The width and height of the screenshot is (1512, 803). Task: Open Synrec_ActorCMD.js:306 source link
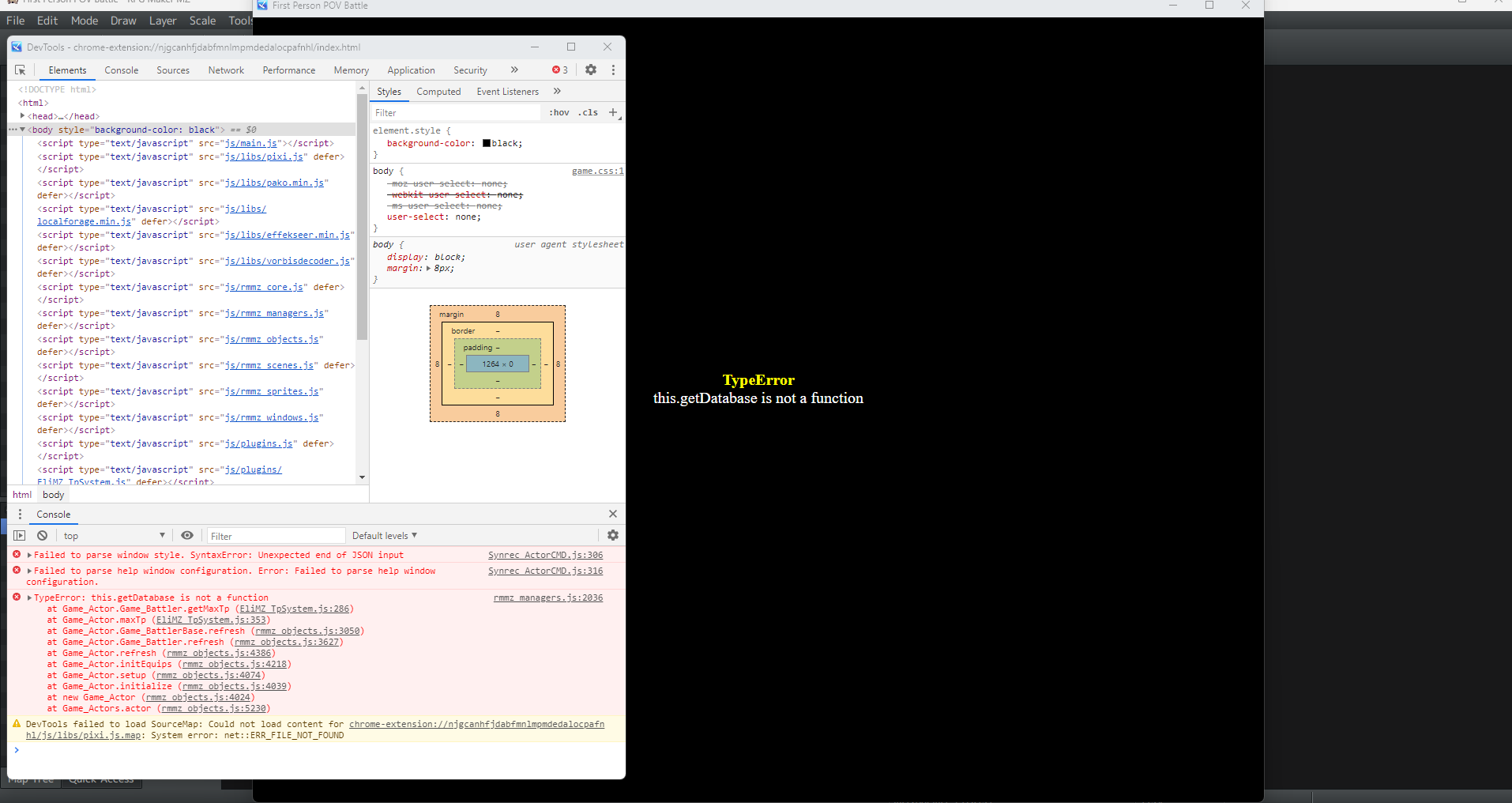point(545,555)
